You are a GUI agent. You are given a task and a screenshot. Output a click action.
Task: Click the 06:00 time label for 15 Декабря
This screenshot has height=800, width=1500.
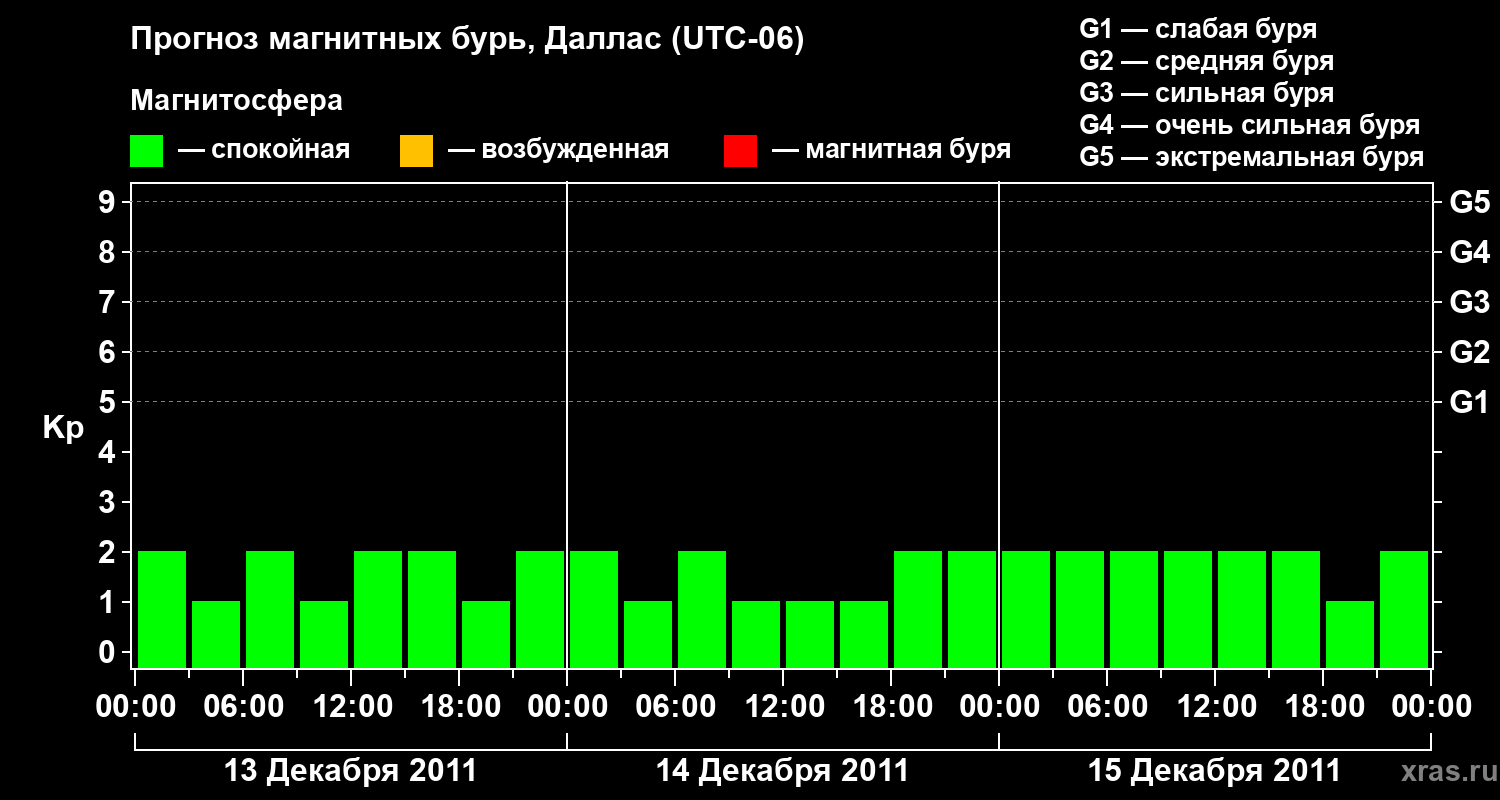coord(1107,707)
